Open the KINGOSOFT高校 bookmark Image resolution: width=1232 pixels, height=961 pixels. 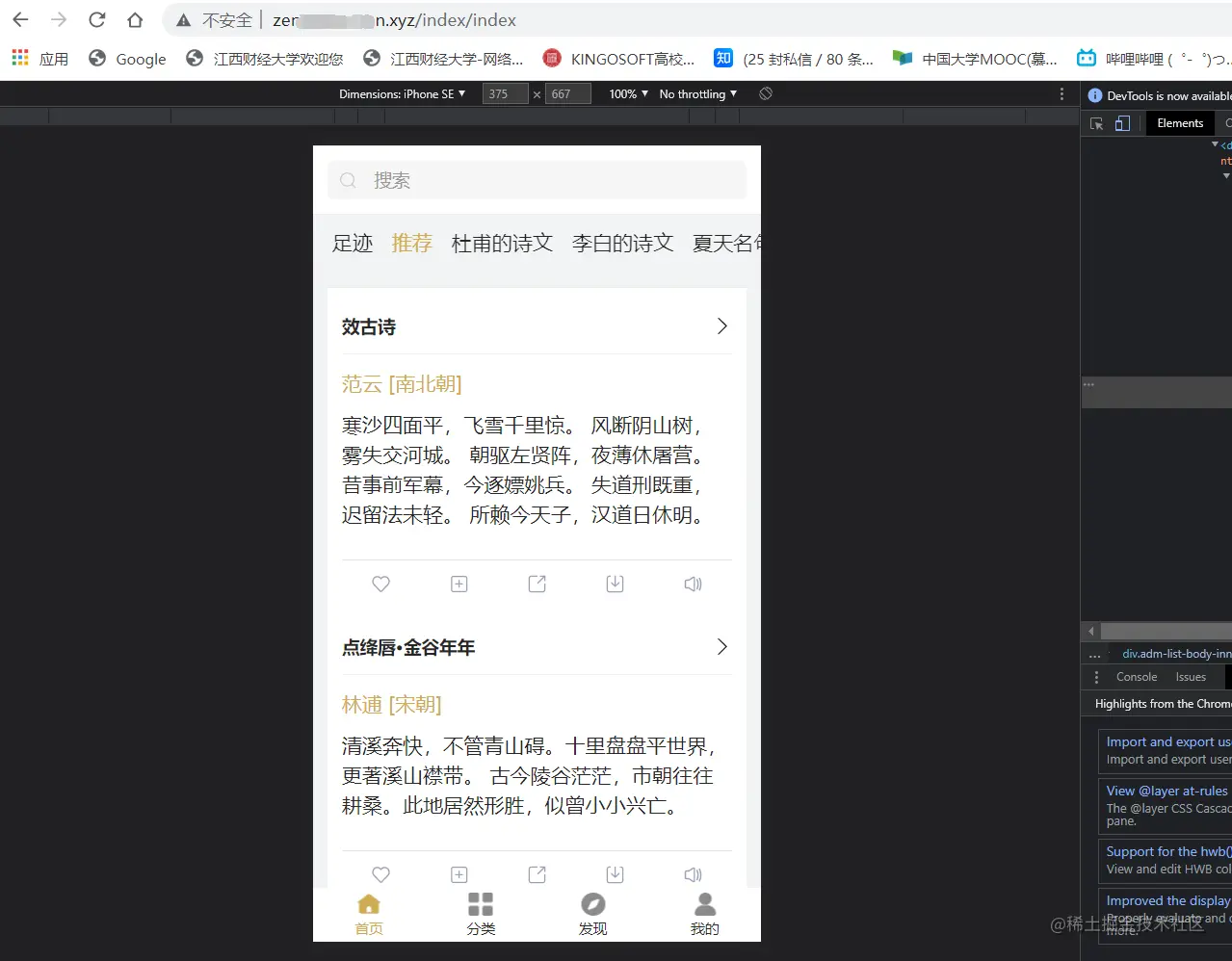pyautogui.click(x=618, y=59)
